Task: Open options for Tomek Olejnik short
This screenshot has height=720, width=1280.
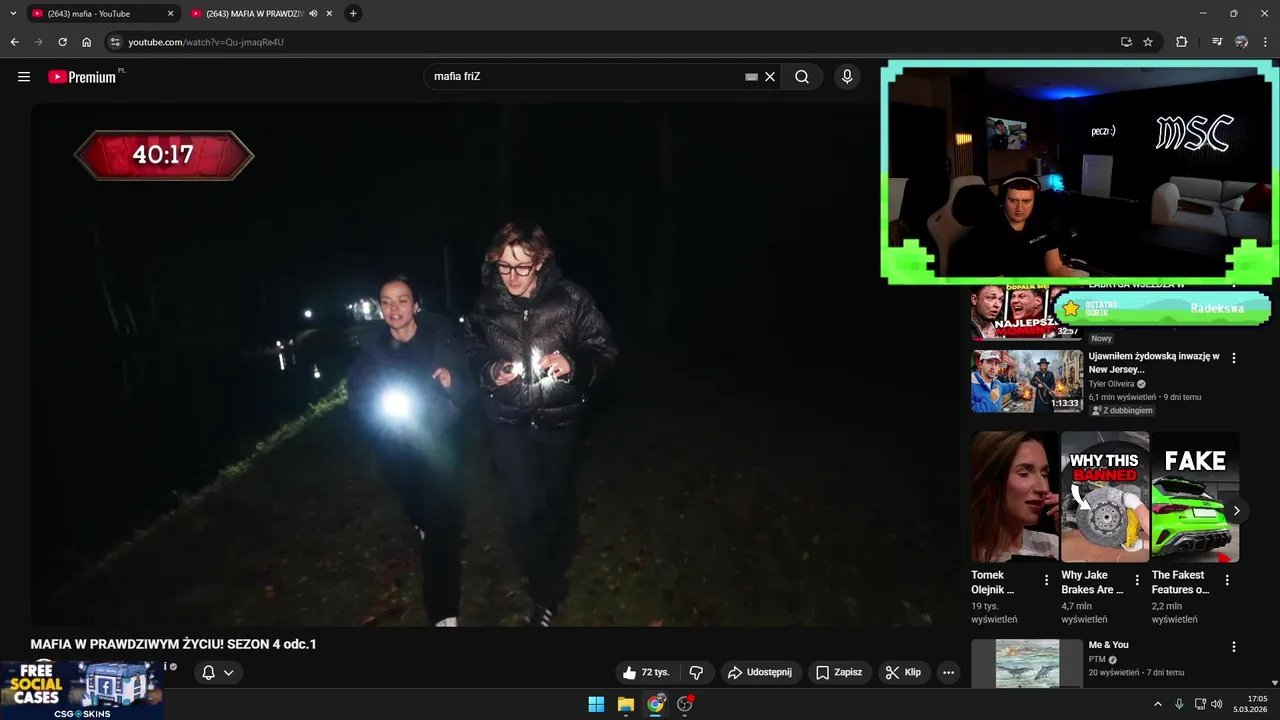Action: pyautogui.click(x=1047, y=580)
